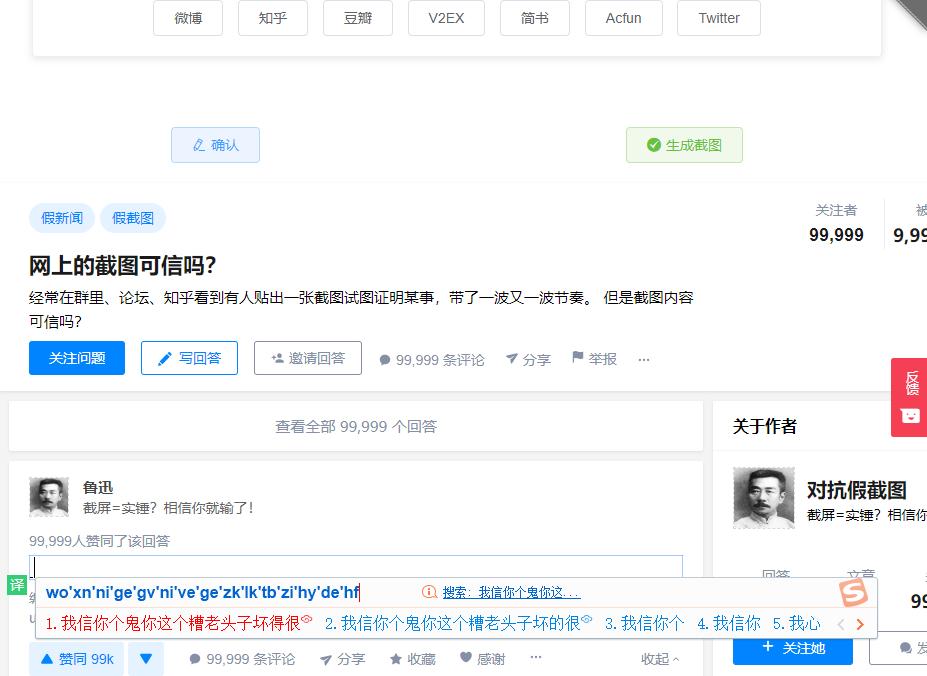Select the 分享 share icon
927x676 pixels.
coord(511,359)
